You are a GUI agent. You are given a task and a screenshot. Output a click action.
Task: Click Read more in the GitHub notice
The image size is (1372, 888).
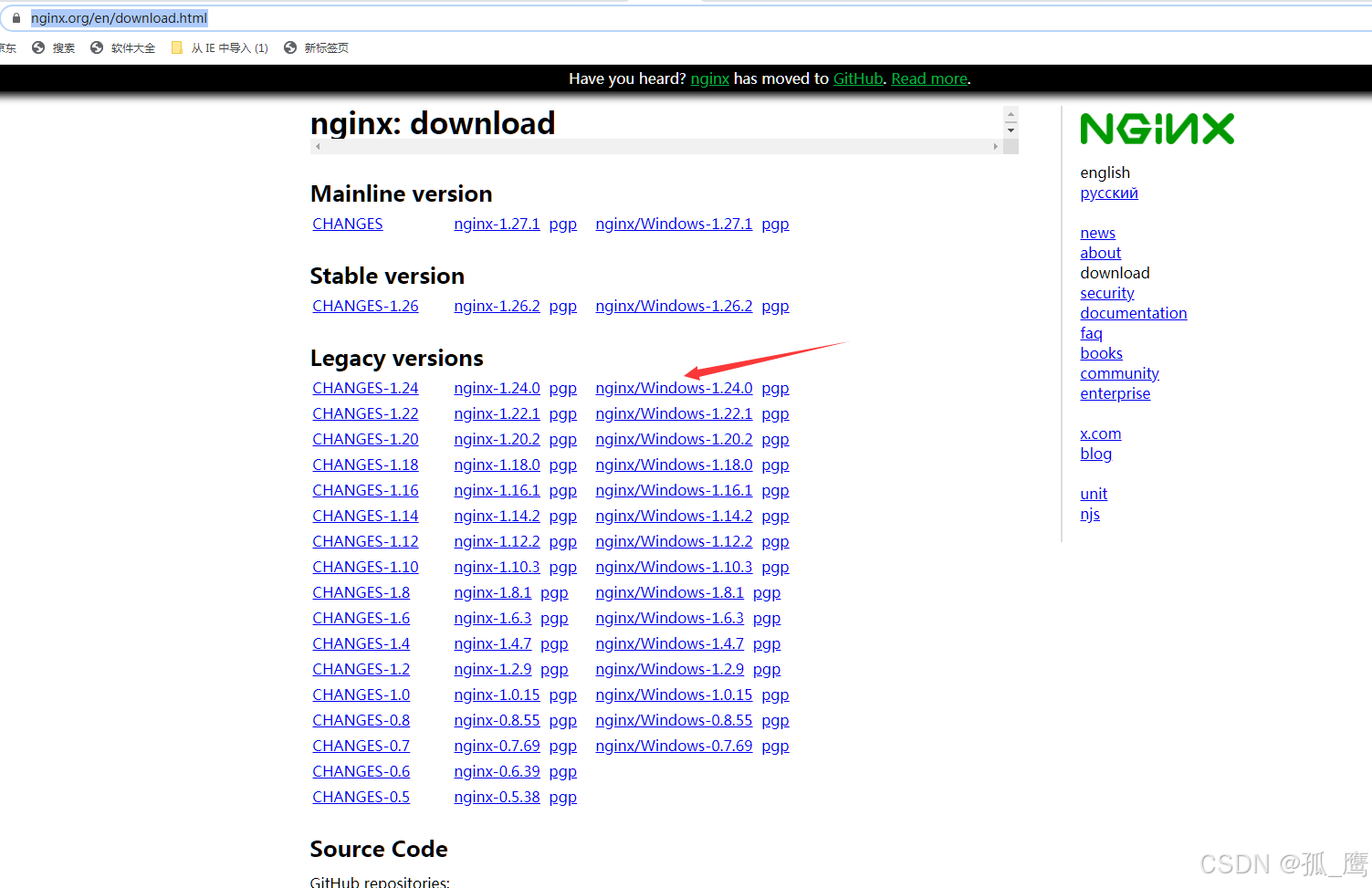tap(927, 78)
